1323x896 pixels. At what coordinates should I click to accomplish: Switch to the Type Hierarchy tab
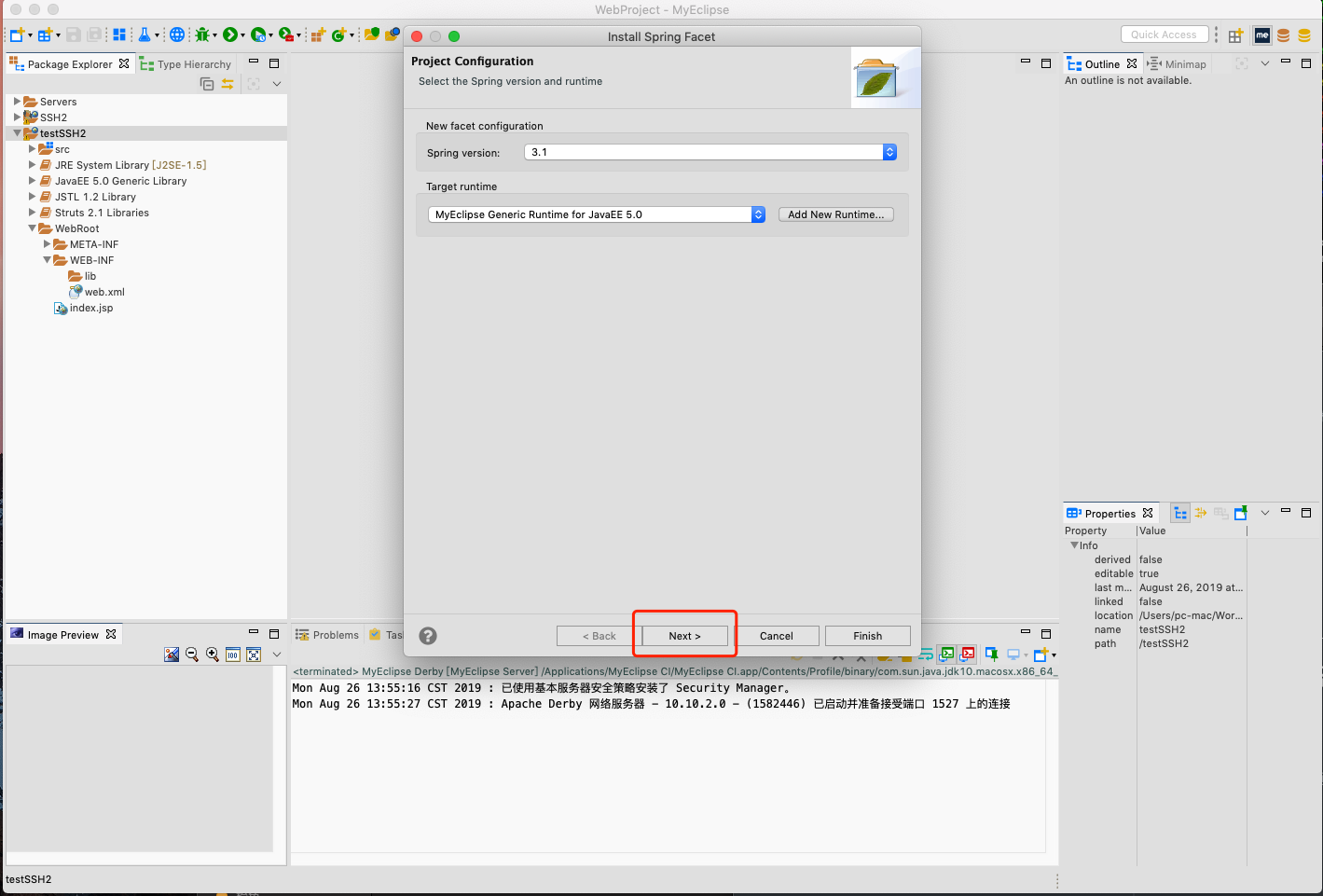coord(186,64)
